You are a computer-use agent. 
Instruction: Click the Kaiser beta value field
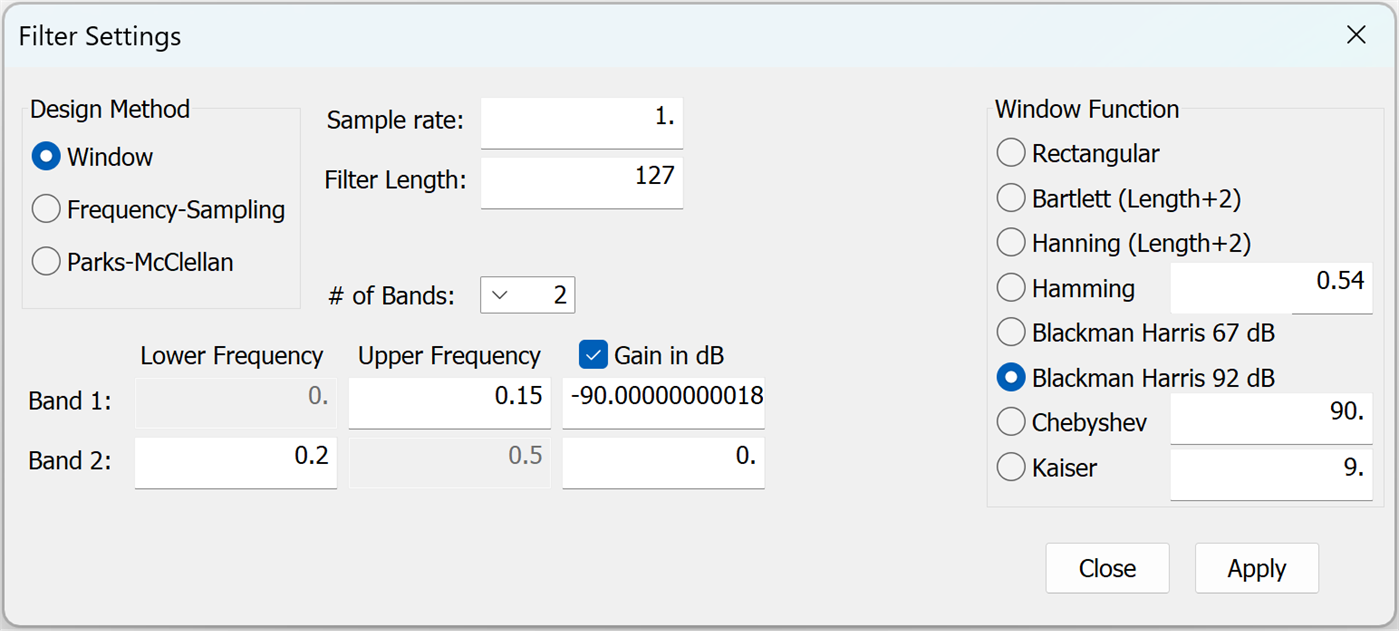[1271, 474]
